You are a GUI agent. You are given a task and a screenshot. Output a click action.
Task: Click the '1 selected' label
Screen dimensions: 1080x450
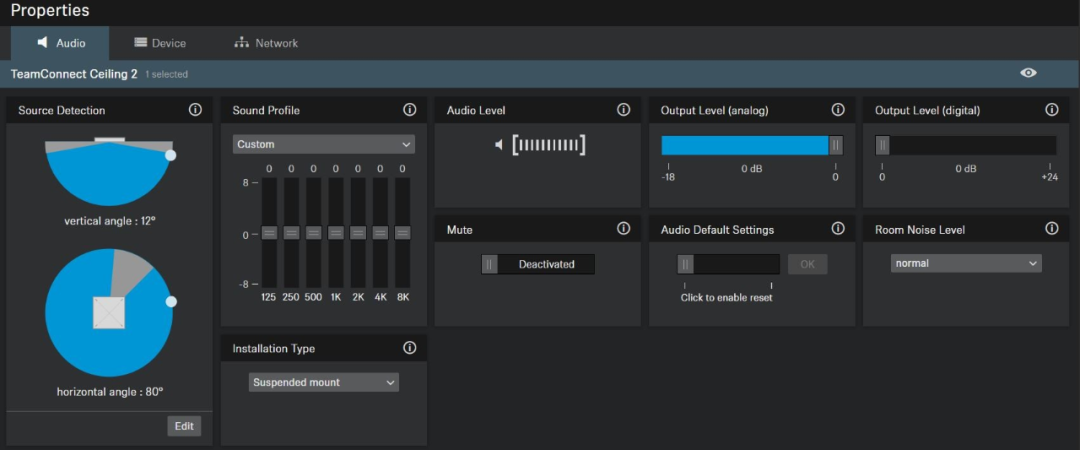tap(166, 74)
